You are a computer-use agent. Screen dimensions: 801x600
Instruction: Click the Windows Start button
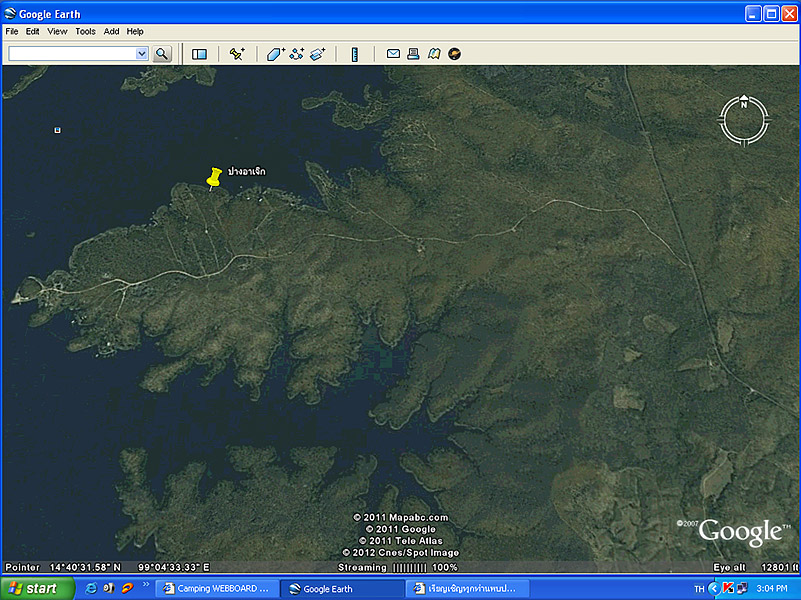36,588
